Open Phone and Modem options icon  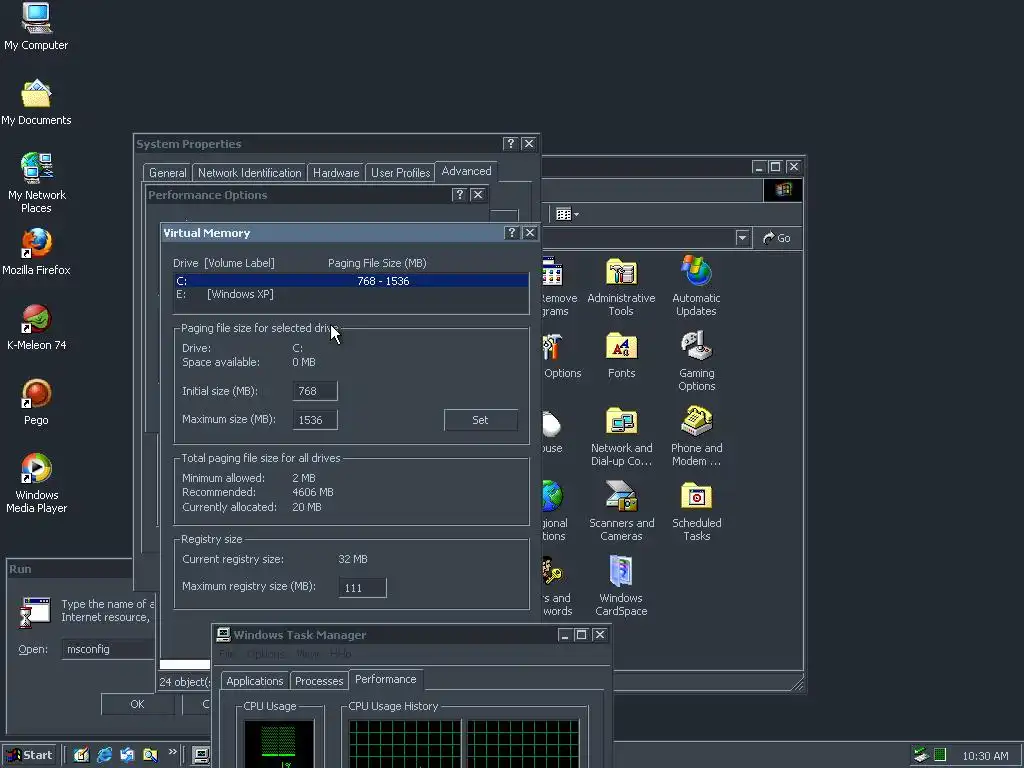[x=696, y=436]
